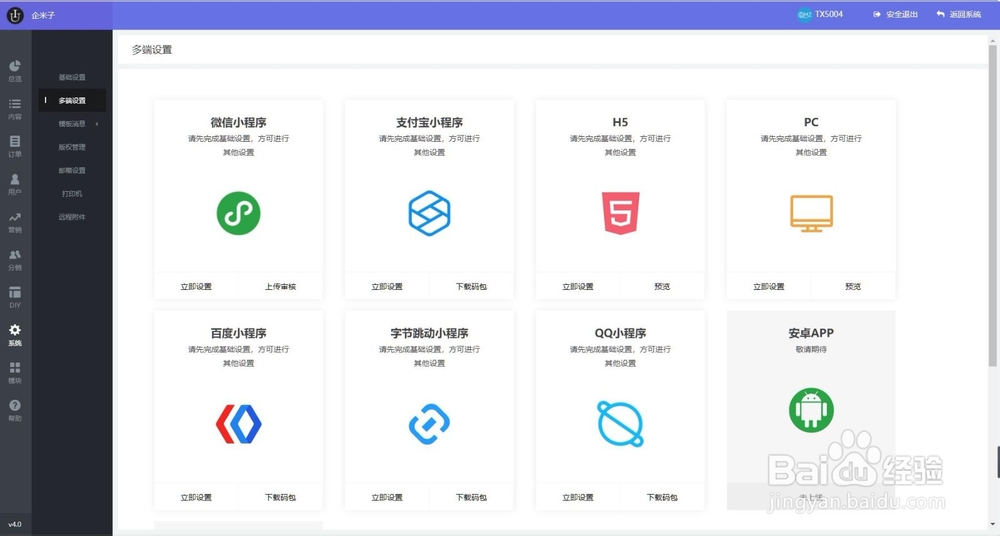Click the 多端设置 page heading
The image size is (1000, 536).
[152, 50]
